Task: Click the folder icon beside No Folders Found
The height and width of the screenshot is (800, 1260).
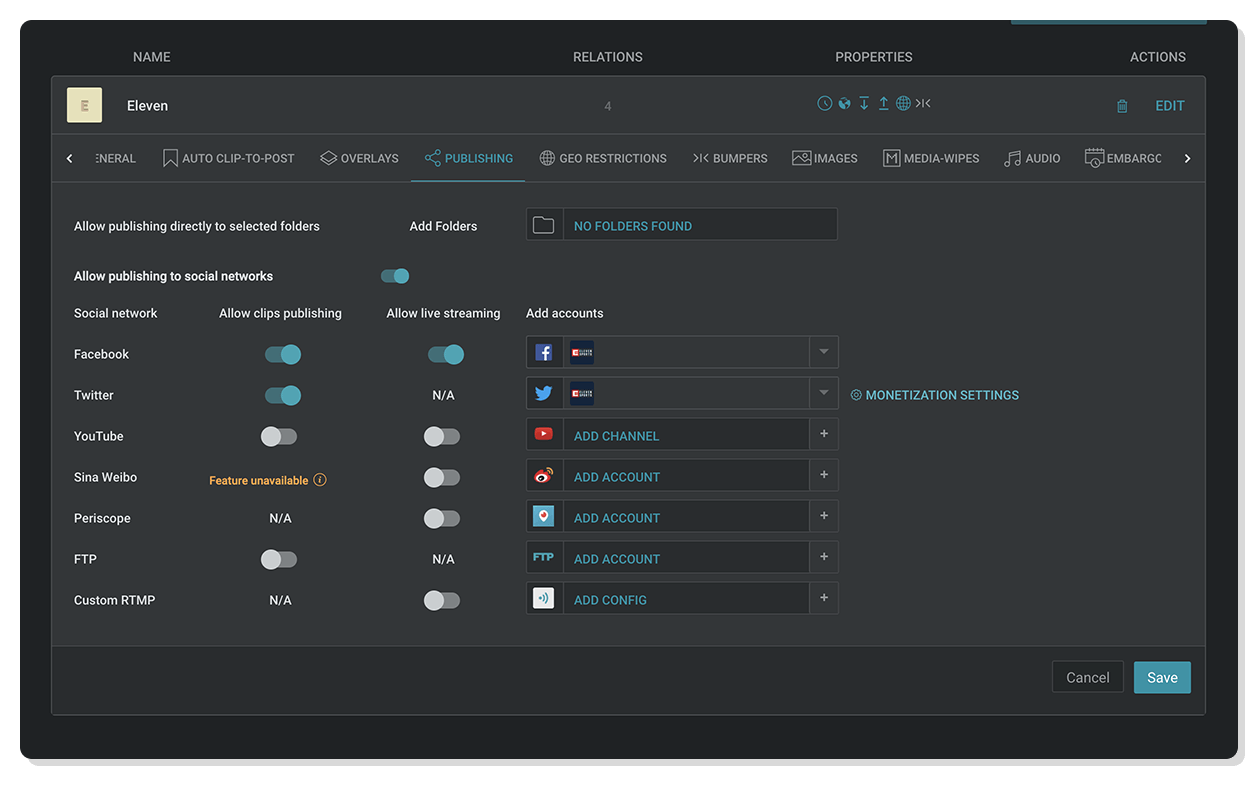Action: pyautogui.click(x=544, y=225)
